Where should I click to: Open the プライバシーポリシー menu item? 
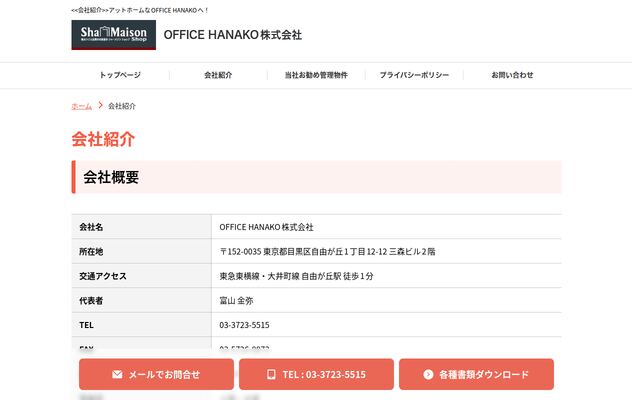[414, 75]
